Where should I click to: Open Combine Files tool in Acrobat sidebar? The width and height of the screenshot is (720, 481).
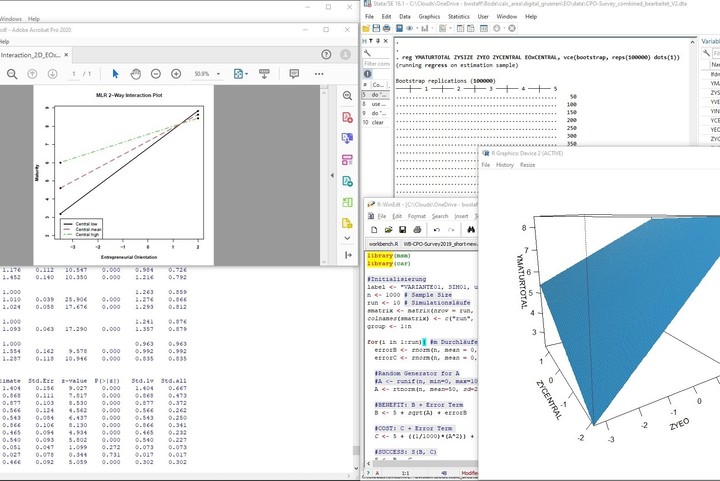point(348,138)
